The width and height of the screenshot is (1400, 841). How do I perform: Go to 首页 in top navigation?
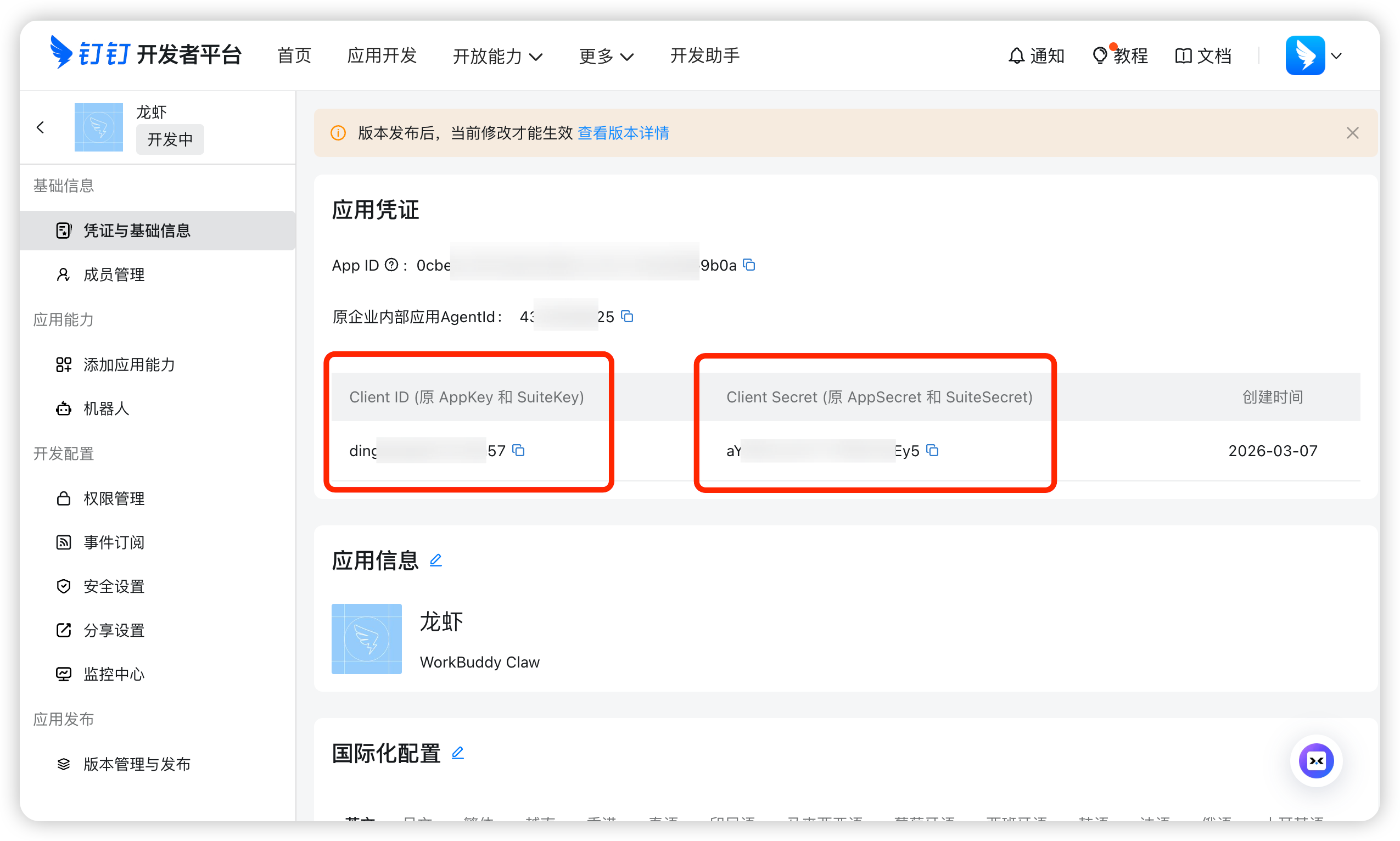click(x=294, y=55)
